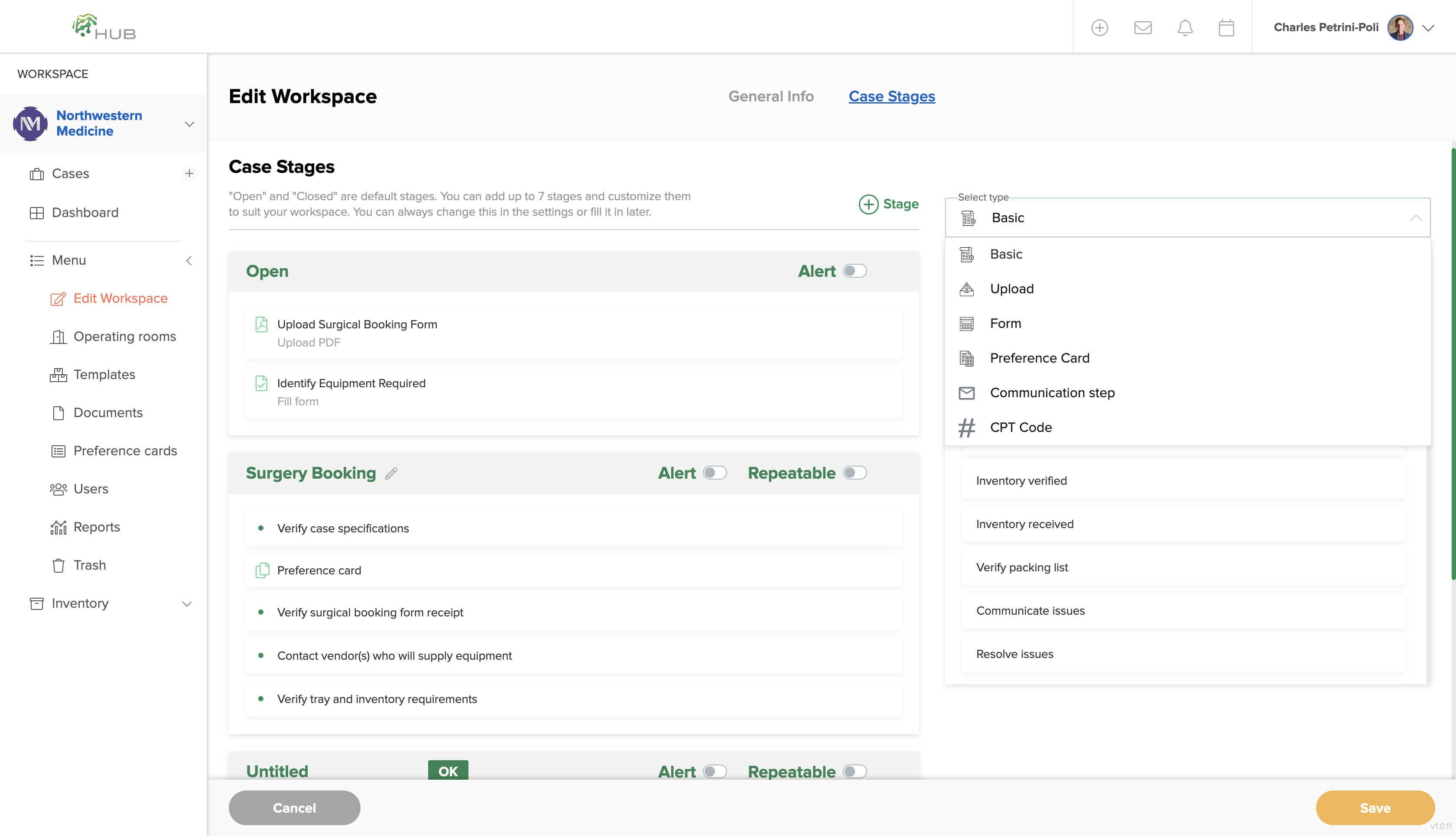Image resolution: width=1456 pixels, height=836 pixels.
Task: Select Preference Card option in type list
Action: 1187,358
